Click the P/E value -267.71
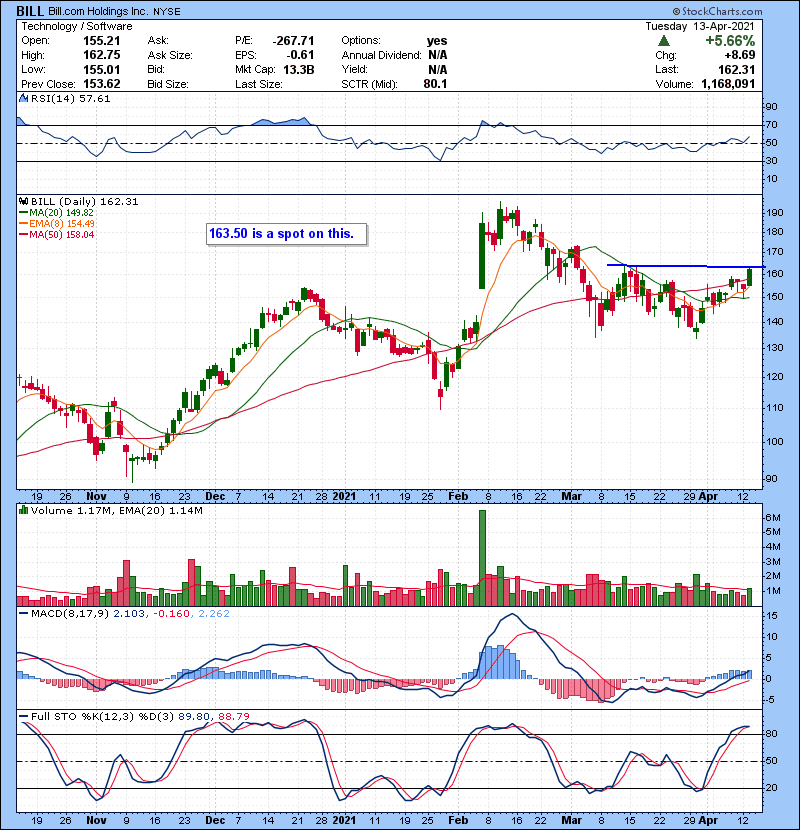This screenshot has height=830, width=800. click(293, 41)
